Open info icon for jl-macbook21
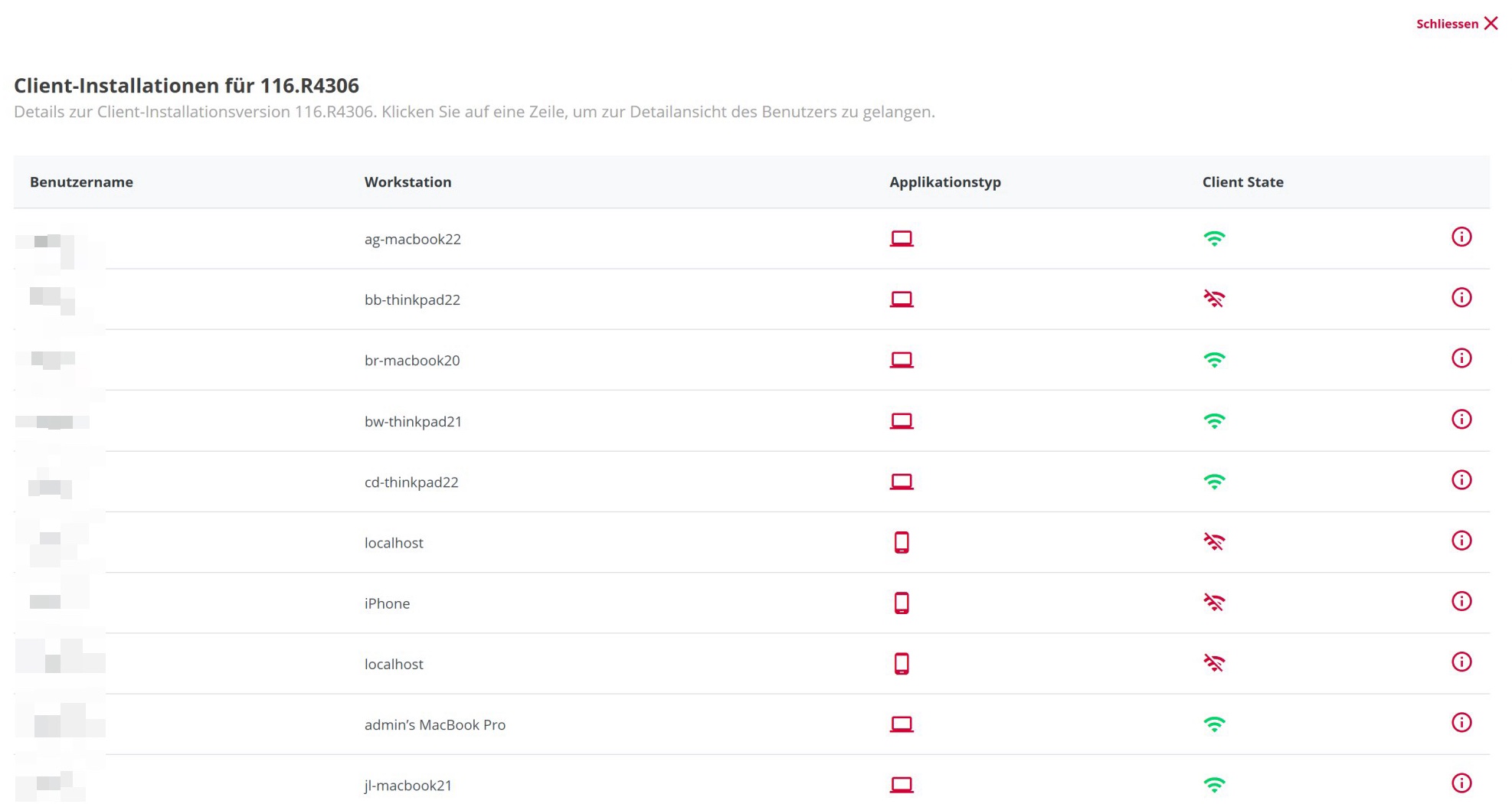1512x804 pixels. click(1461, 783)
